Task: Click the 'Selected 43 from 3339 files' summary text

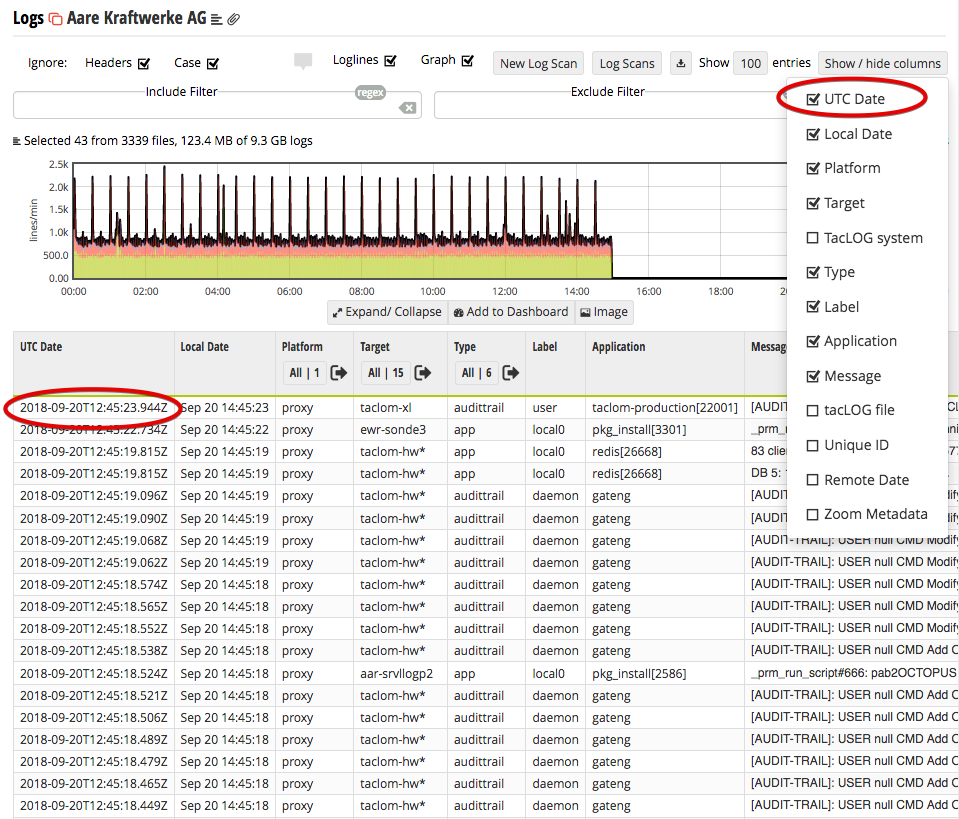Action: pyautogui.click(x=168, y=141)
